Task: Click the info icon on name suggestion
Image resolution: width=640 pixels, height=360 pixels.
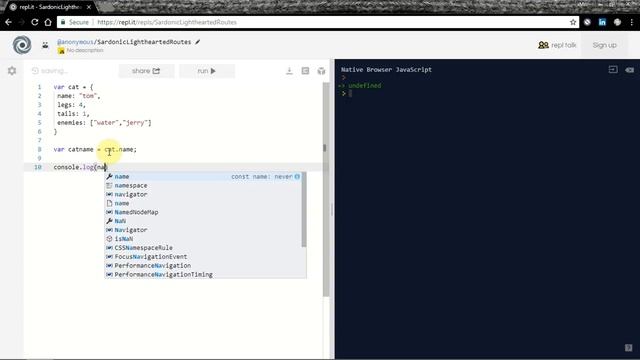Action: 297,176
